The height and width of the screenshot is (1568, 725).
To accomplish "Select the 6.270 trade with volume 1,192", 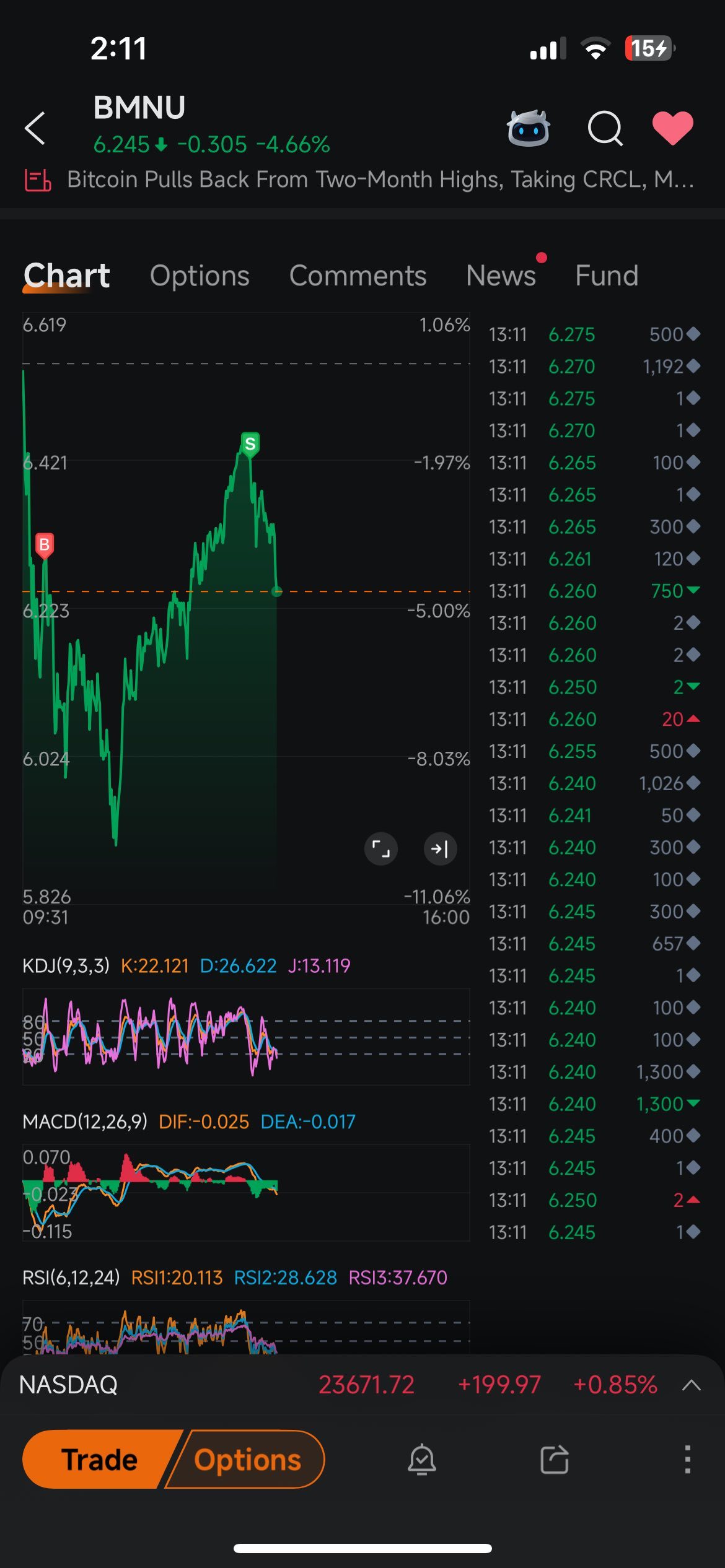I will (x=594, y=367).
